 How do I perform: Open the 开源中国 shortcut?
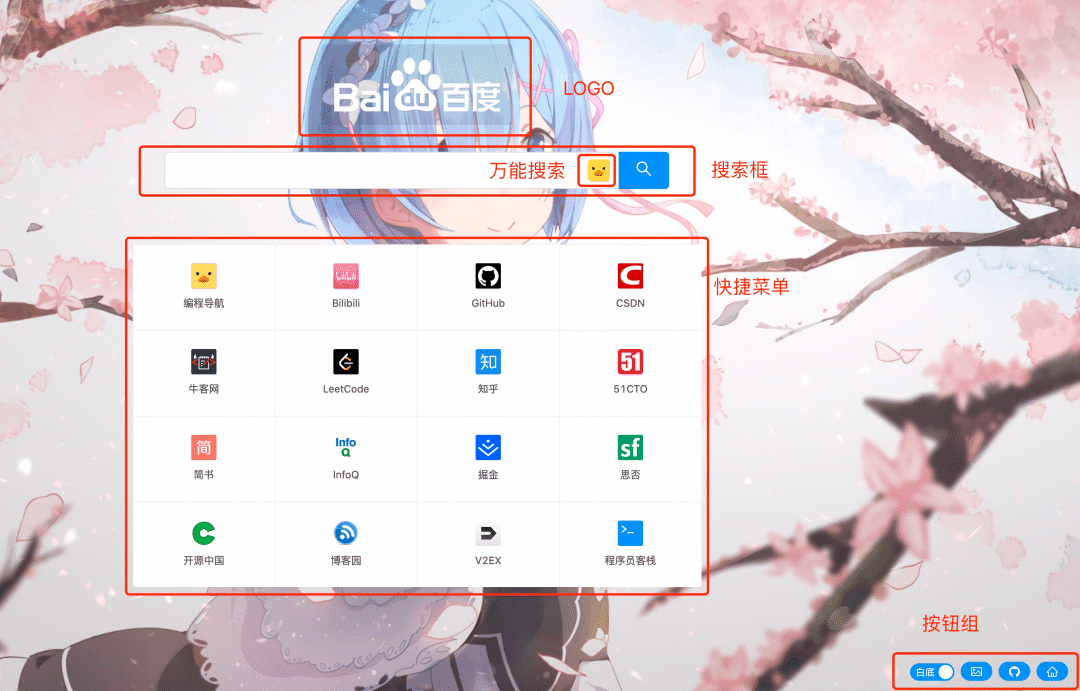[204, 533]
